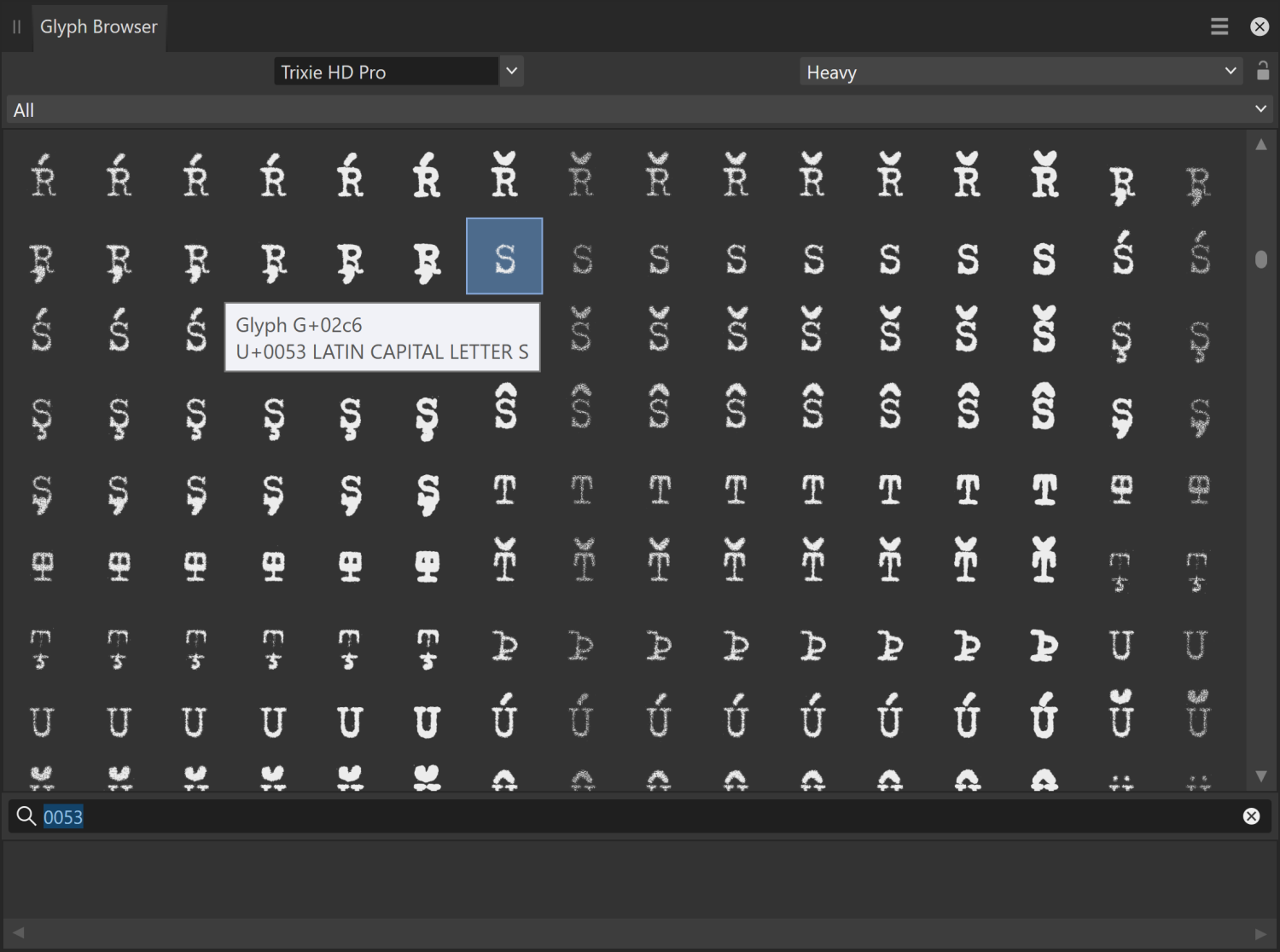
Task: Click the scroll up arrow in glyph grid
Action: tap(1260, 143)
